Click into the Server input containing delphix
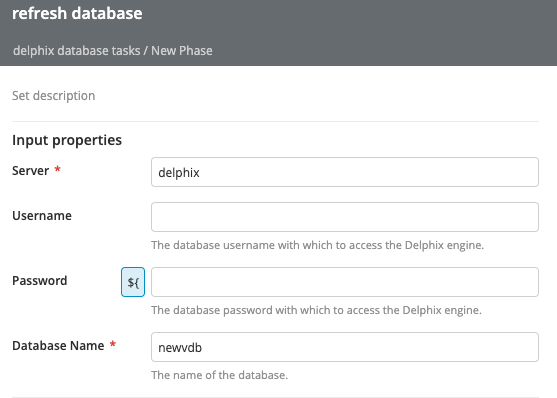This screenshot has width=557, height=398. 345,172
